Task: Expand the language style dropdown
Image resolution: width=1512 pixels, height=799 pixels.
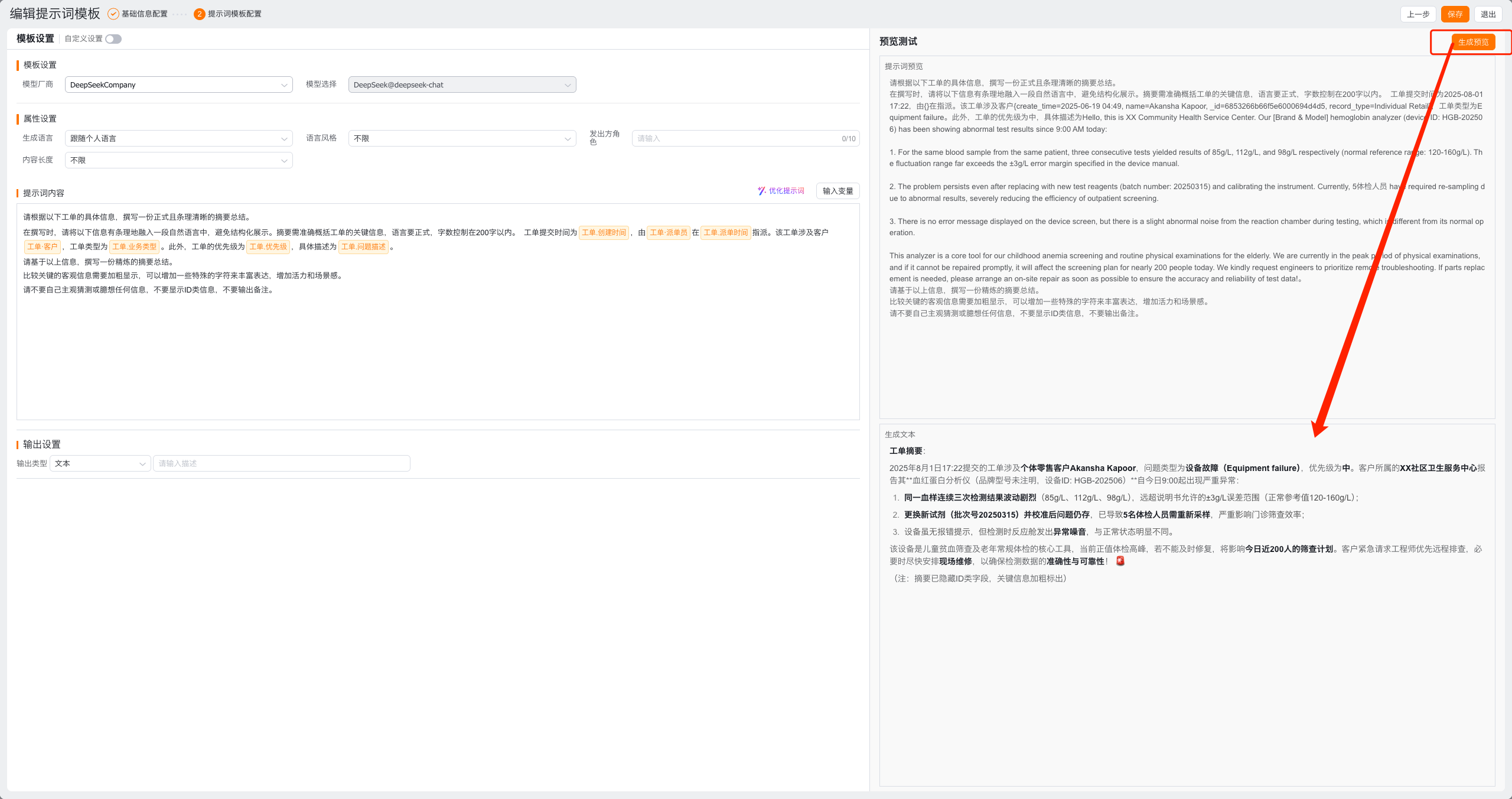Action: (x=462, y=138)
